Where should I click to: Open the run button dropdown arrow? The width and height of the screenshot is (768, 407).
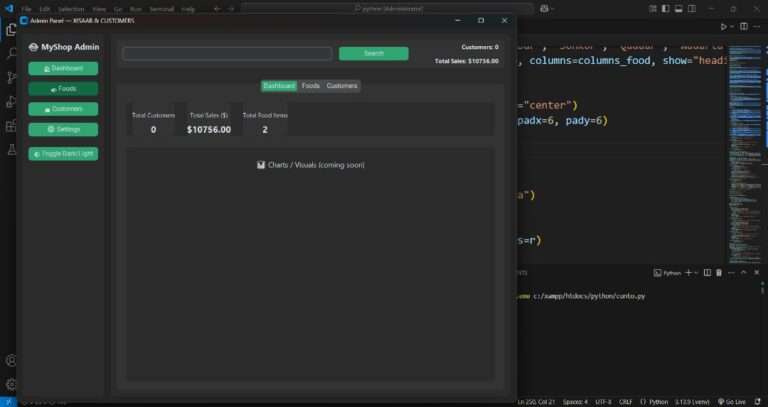point(733,26)
